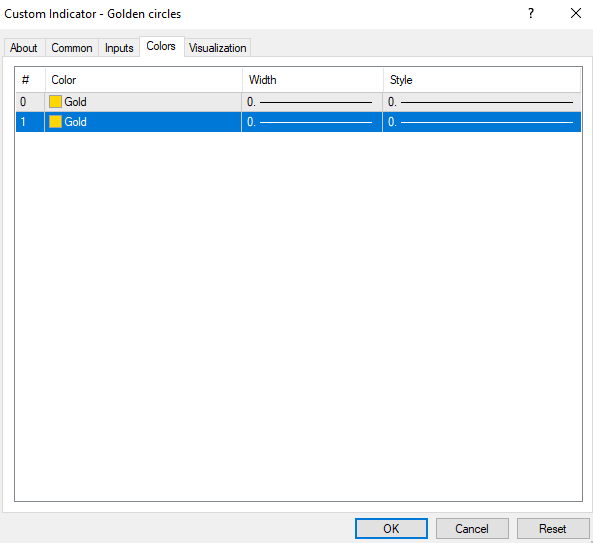Go to the Visualization tab
The image size is (593, 543).
217,48
